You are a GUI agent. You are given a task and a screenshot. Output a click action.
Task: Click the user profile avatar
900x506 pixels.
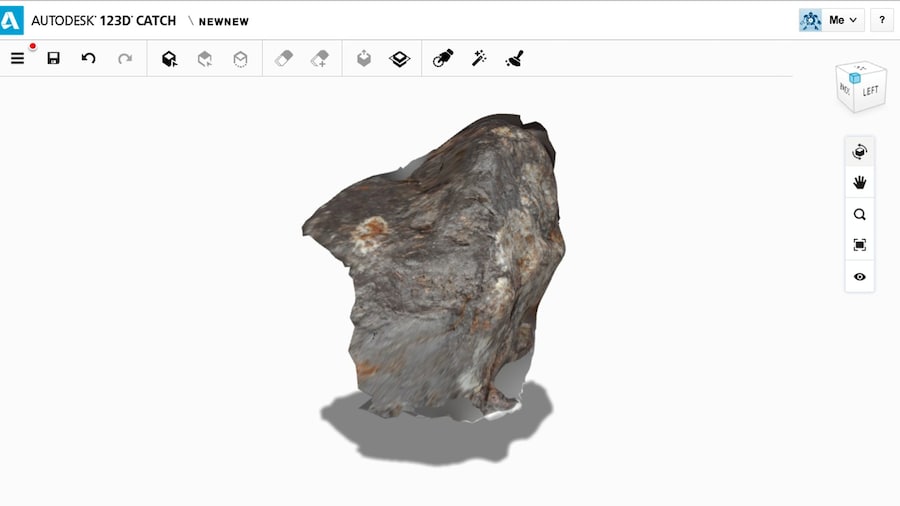(x=810, y=20)
